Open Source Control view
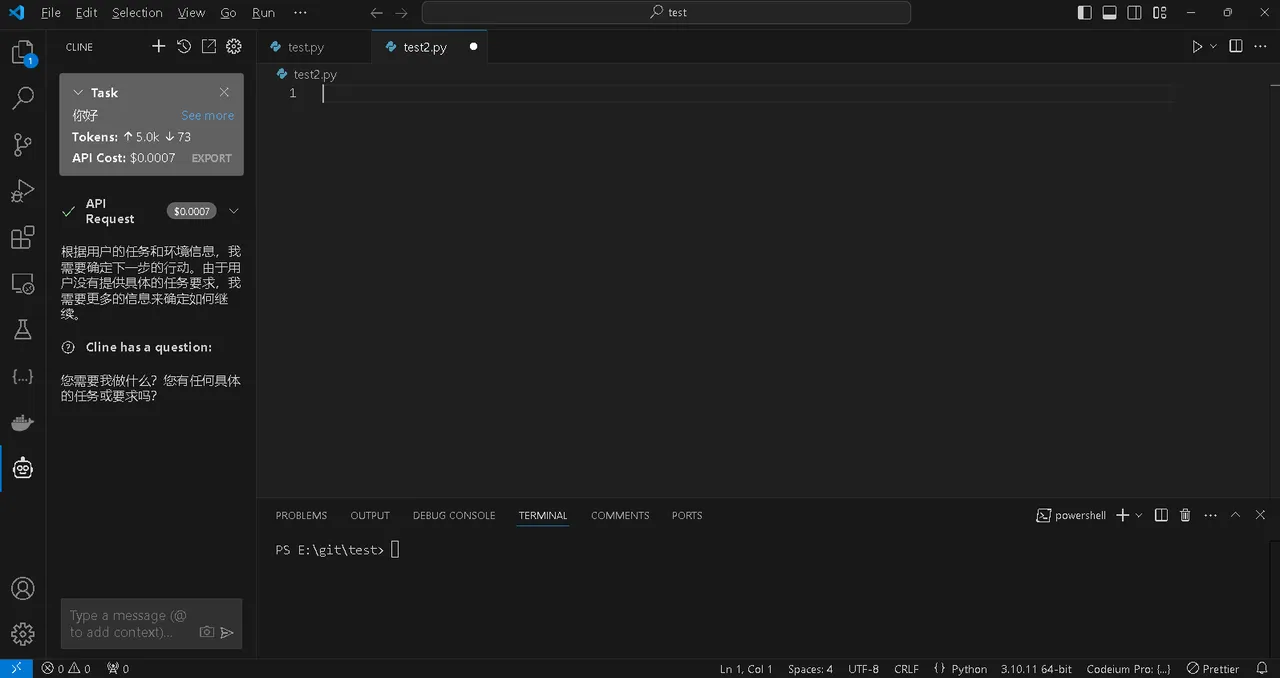The image size is (1280, 678). (x=22, y=144)
